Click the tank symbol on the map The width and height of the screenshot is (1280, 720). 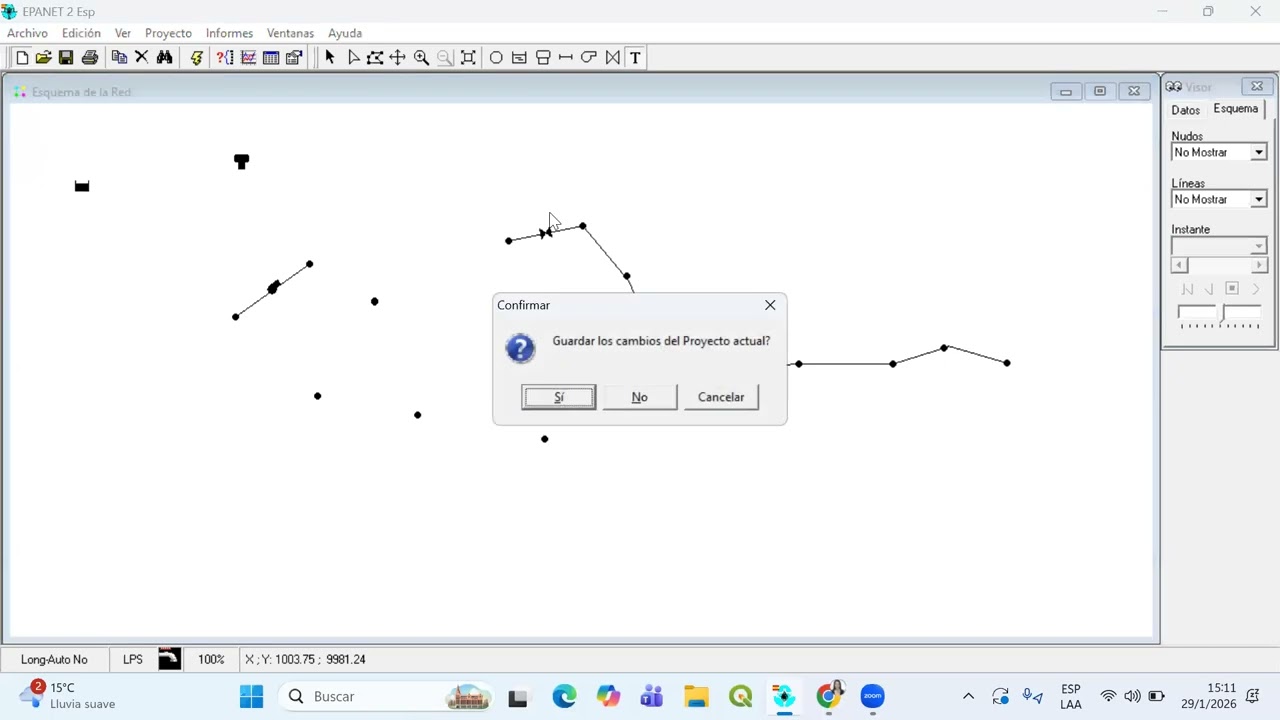(241, 161)
